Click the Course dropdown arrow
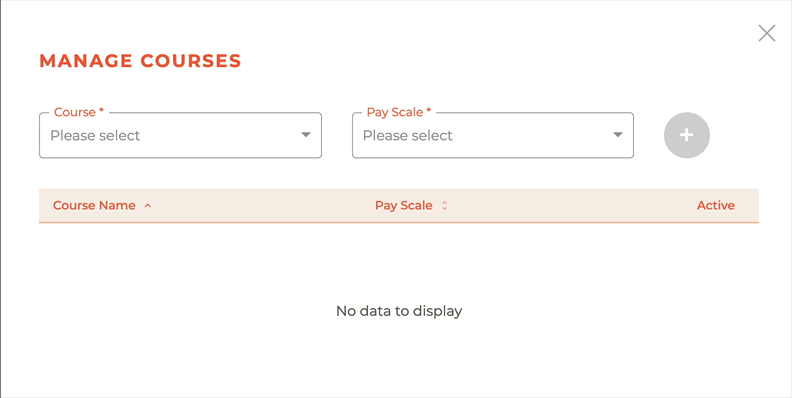Image resolution: width=792 pixels, height=398 pixels. [306, 135]
